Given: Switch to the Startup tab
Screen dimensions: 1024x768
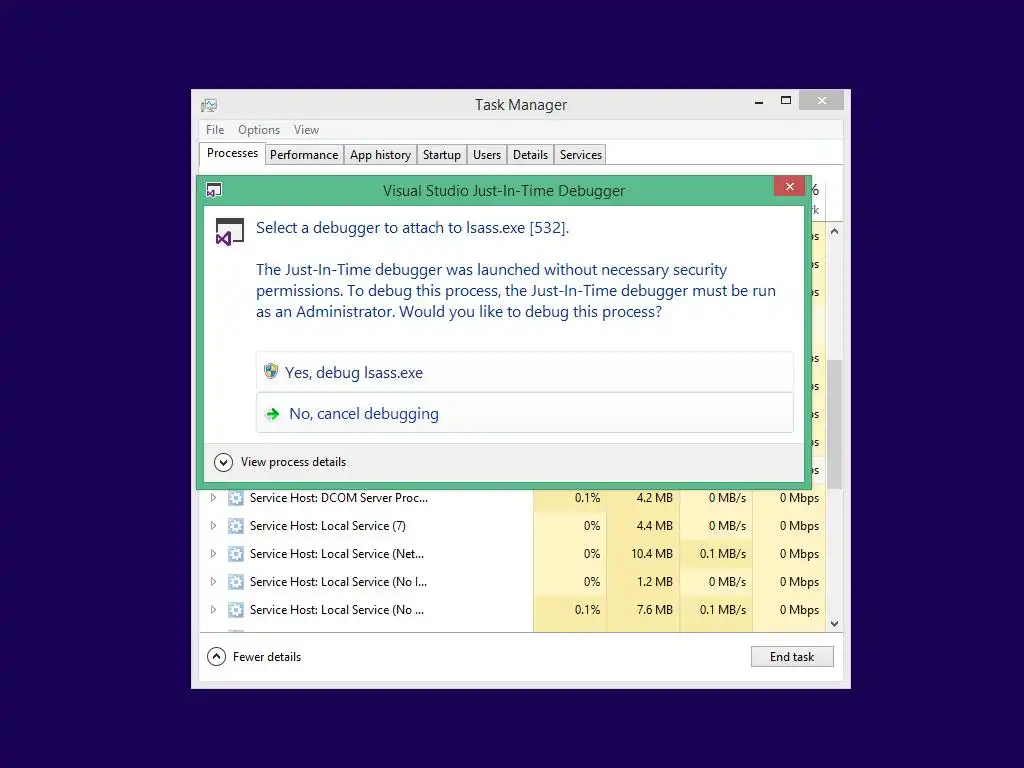Looking at the screenshot, I should (441, 155).
